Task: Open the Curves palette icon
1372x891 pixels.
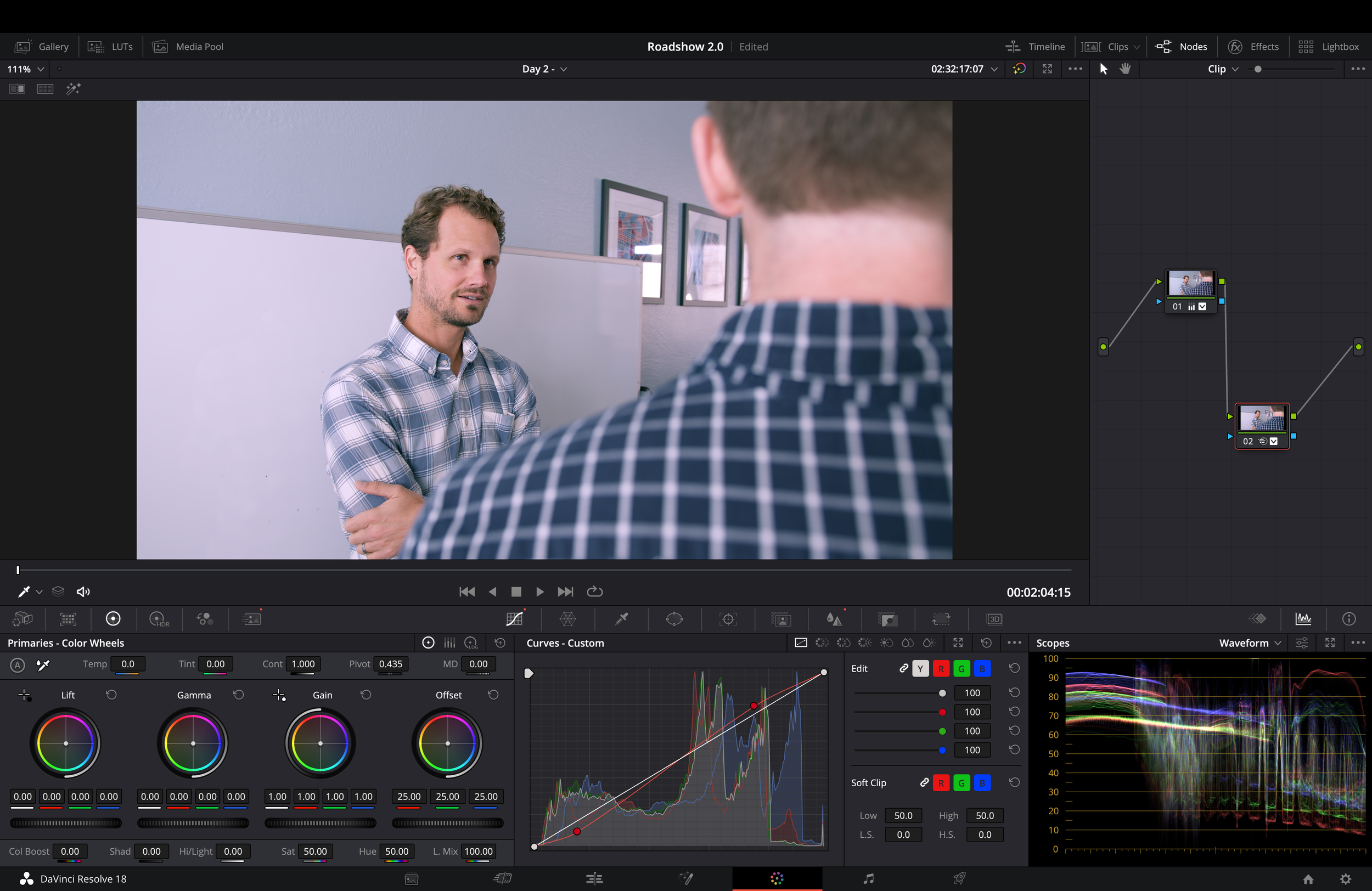Action: [x=514, y=619]
